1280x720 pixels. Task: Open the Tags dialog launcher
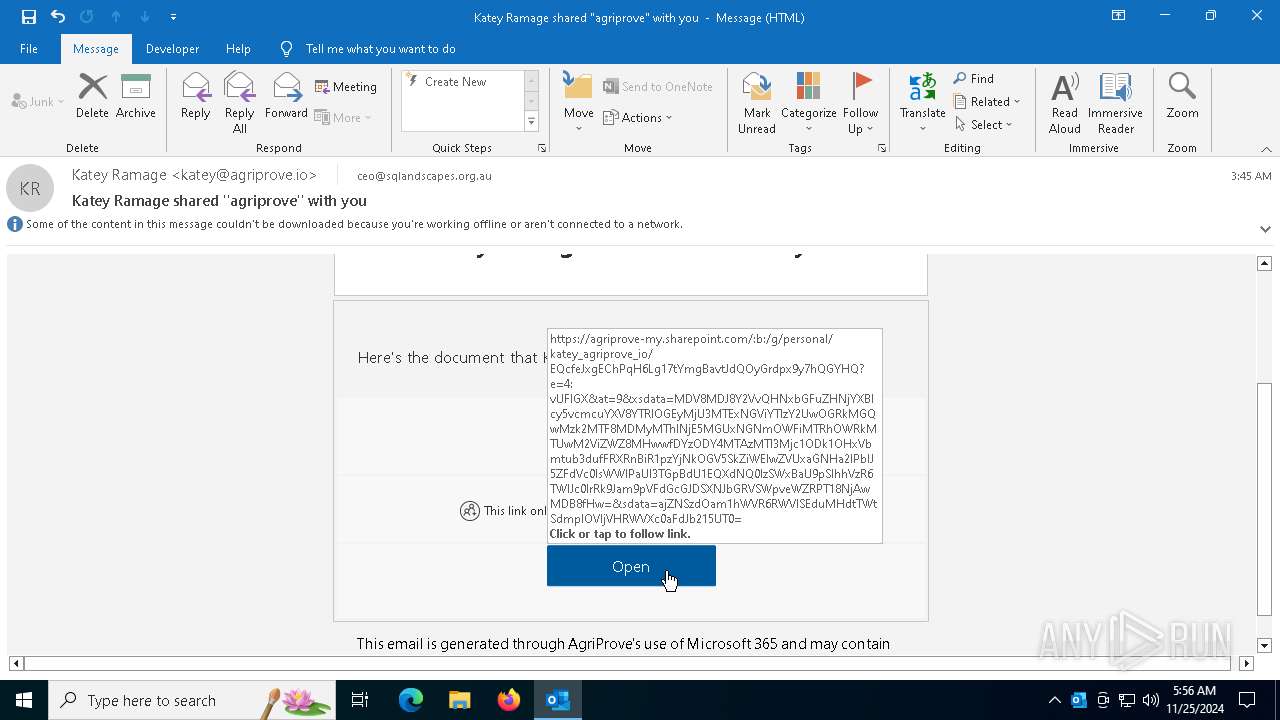[882, 148]
